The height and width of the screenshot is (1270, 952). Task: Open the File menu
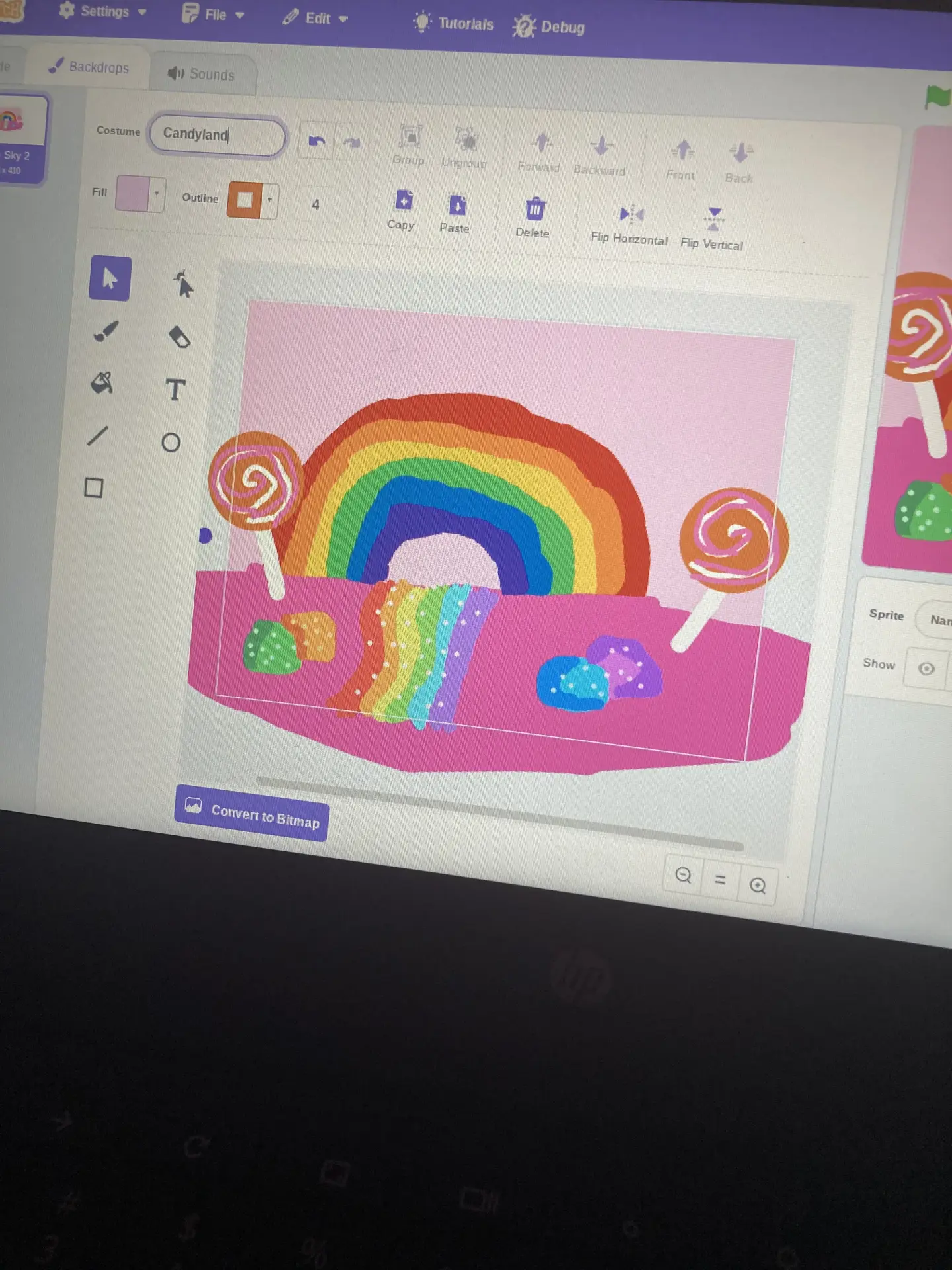pyautogui.click(x=214, y=15)
